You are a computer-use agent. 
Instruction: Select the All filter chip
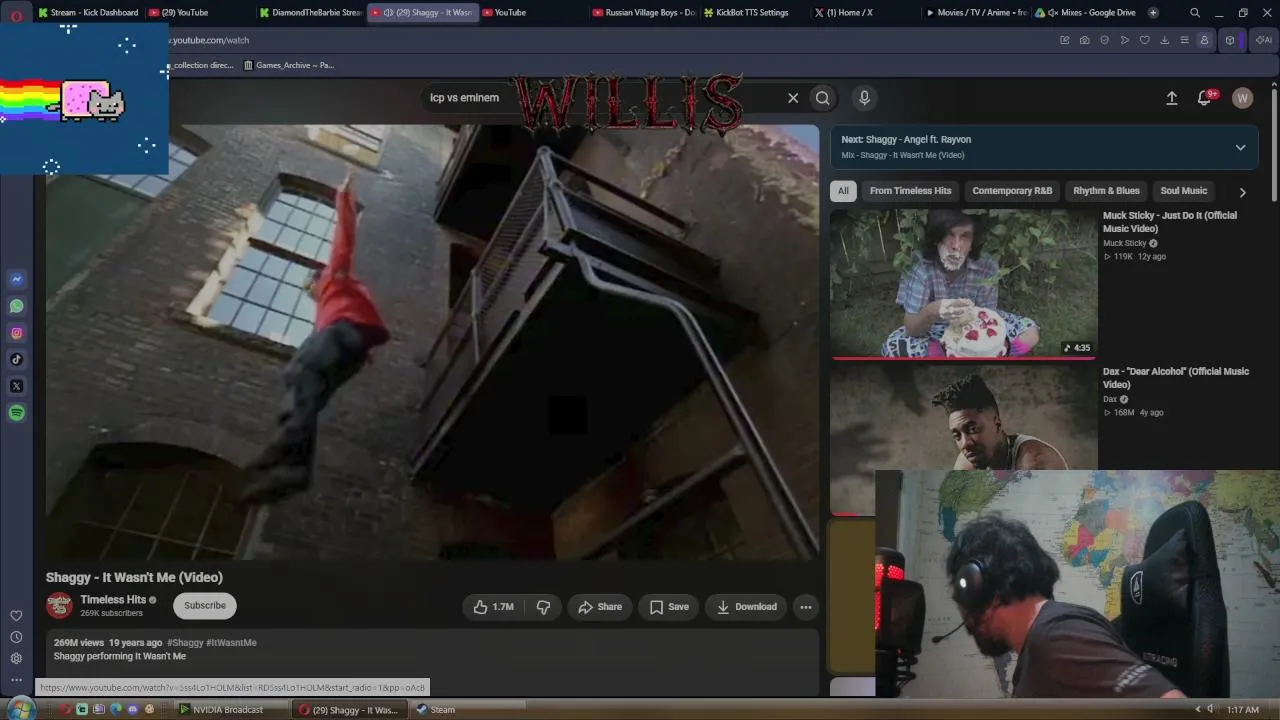(843, 191)
